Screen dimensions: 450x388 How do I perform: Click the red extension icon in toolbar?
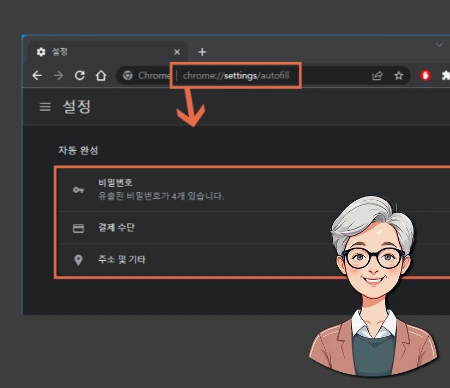click(x=425, y=76)
